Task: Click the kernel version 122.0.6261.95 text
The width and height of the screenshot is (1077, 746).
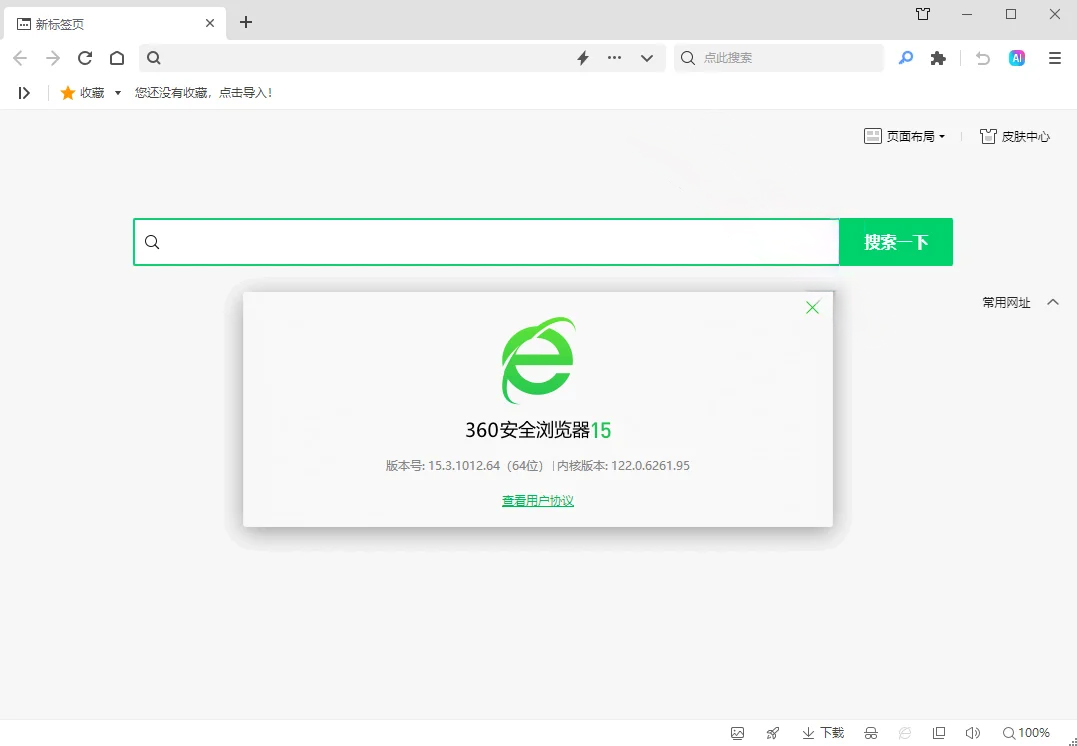Action: (x=650, y=466)
